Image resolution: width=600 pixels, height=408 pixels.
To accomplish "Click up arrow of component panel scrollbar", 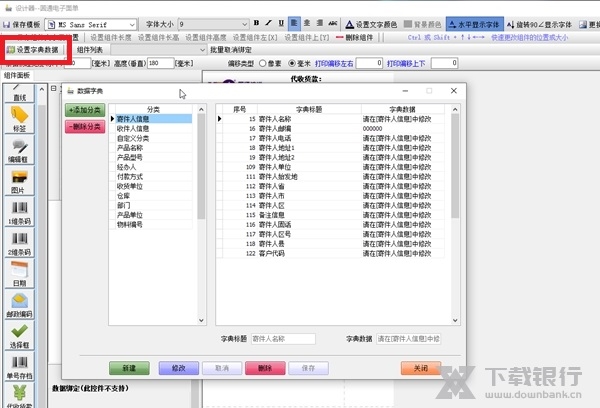I will [42, 89].
